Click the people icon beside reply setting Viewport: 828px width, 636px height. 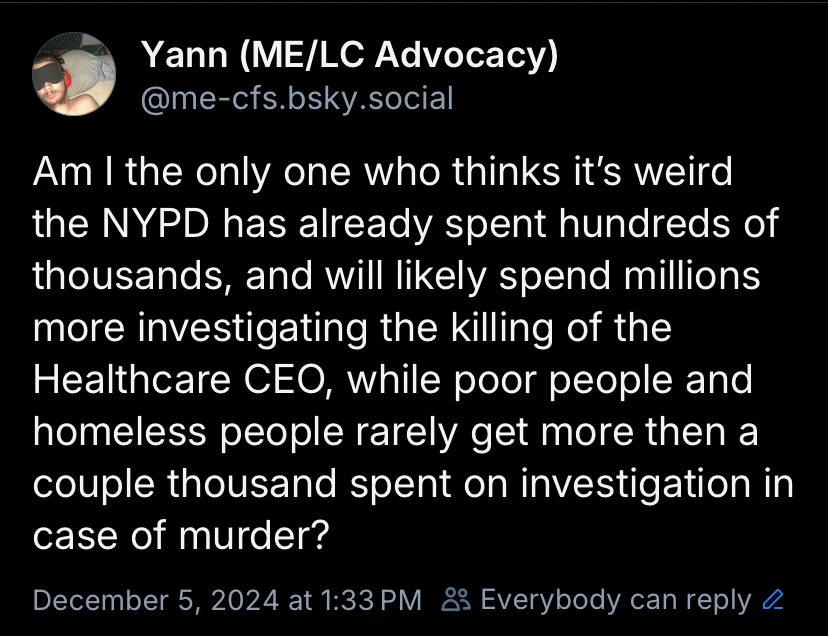456,601
